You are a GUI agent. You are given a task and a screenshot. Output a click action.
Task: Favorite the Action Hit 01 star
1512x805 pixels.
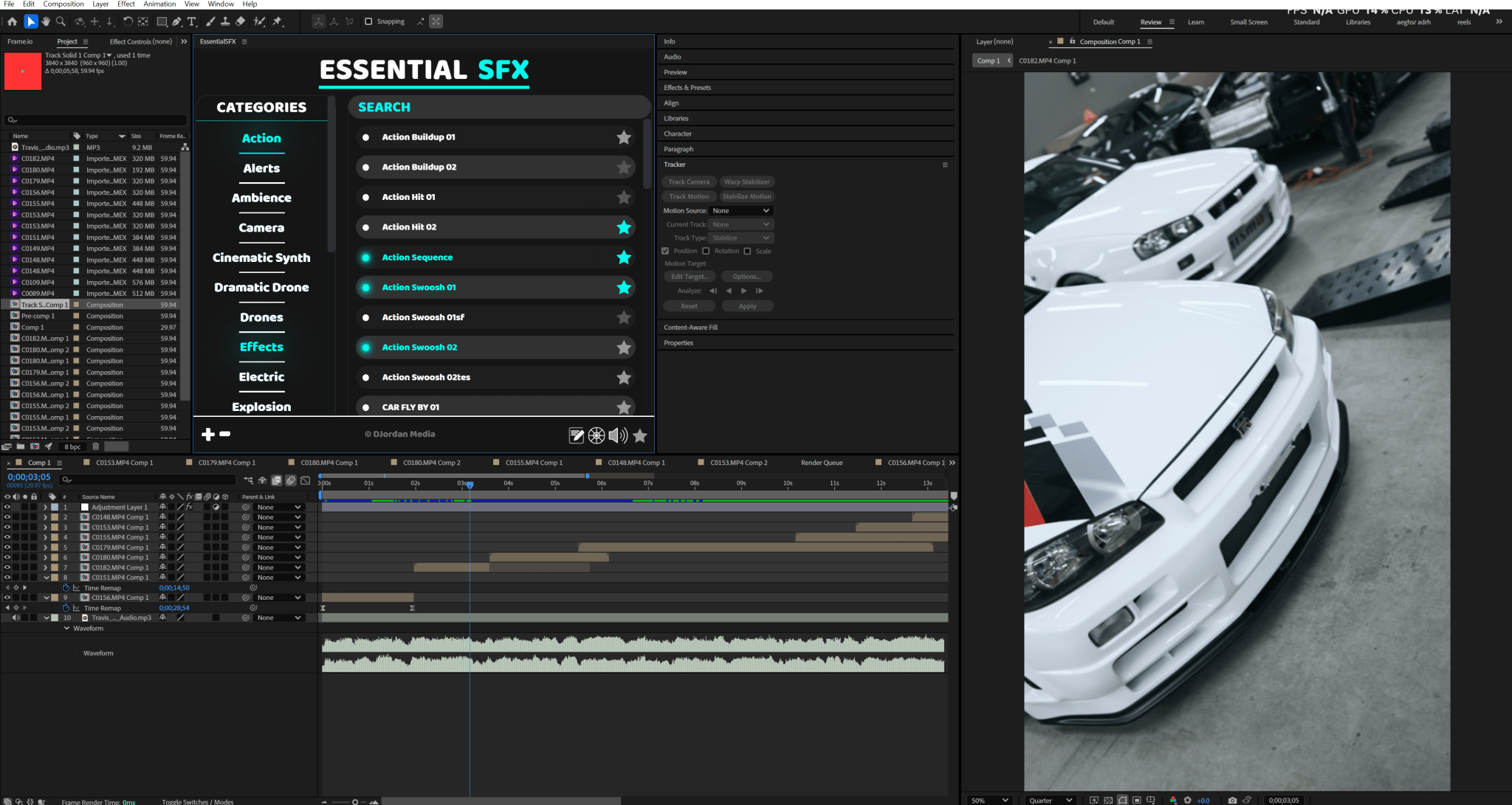pos(624,197)
